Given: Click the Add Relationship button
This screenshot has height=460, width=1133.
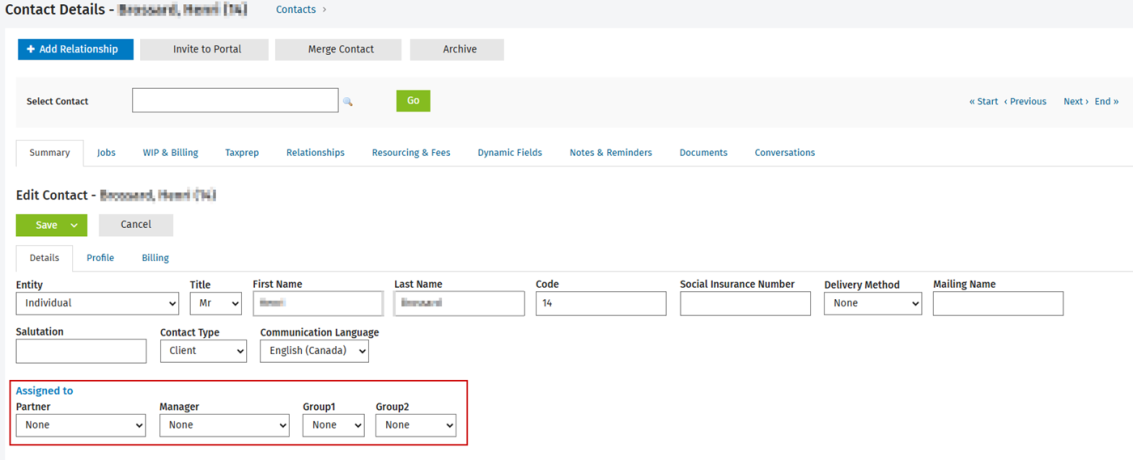Looking at the screenshot, I should coord(75,49).
